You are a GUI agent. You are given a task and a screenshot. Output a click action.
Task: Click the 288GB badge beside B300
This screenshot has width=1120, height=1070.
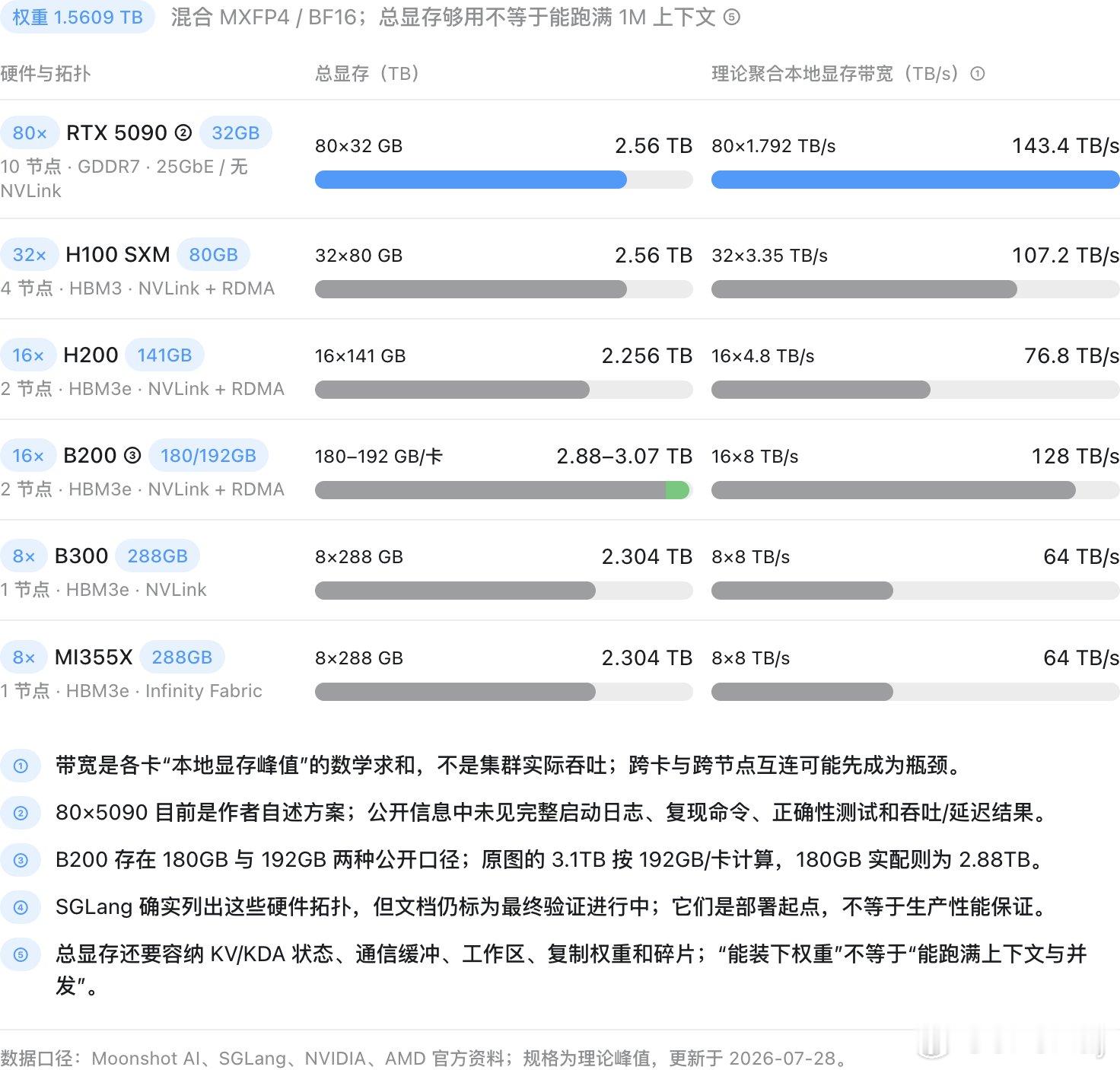point(157,556)
